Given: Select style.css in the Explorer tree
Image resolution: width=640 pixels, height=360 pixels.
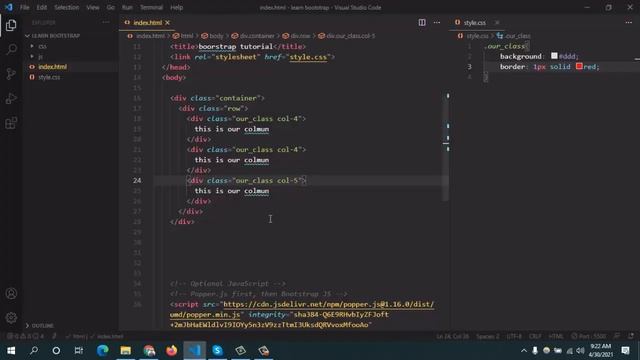Looking at the screenshot, I should (x=49, y=77).
